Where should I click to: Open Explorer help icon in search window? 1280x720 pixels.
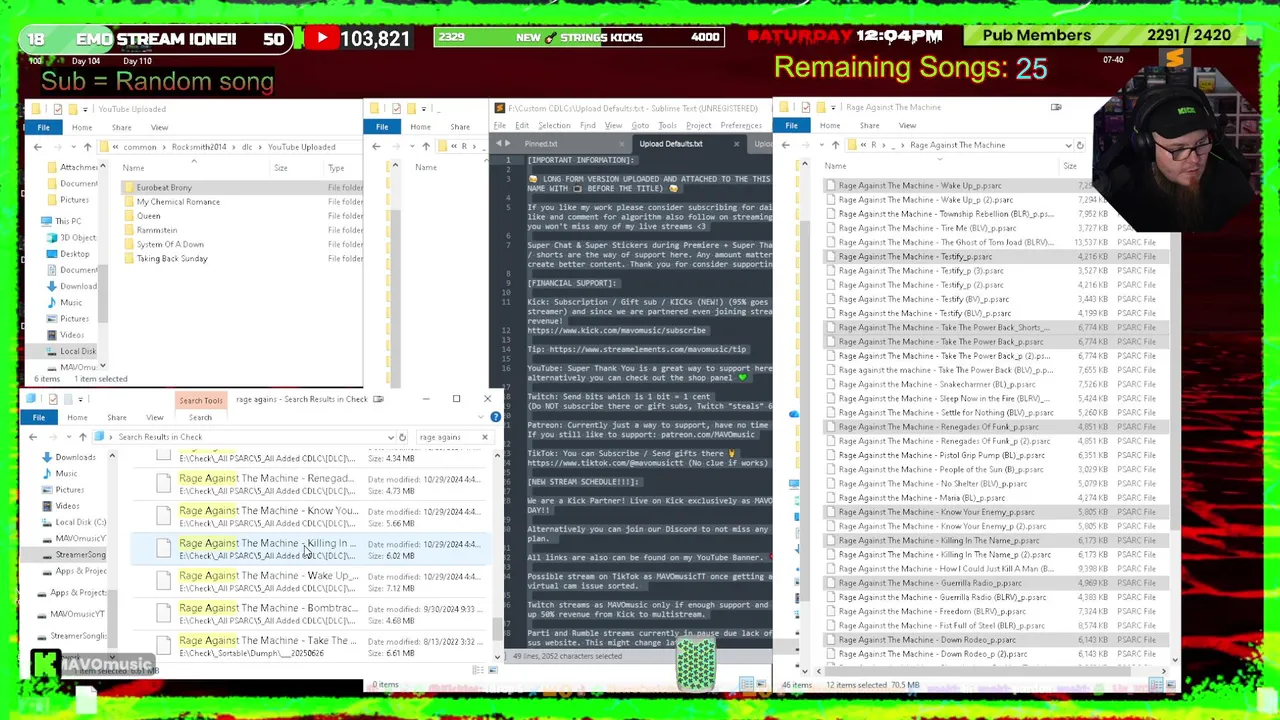495,417
